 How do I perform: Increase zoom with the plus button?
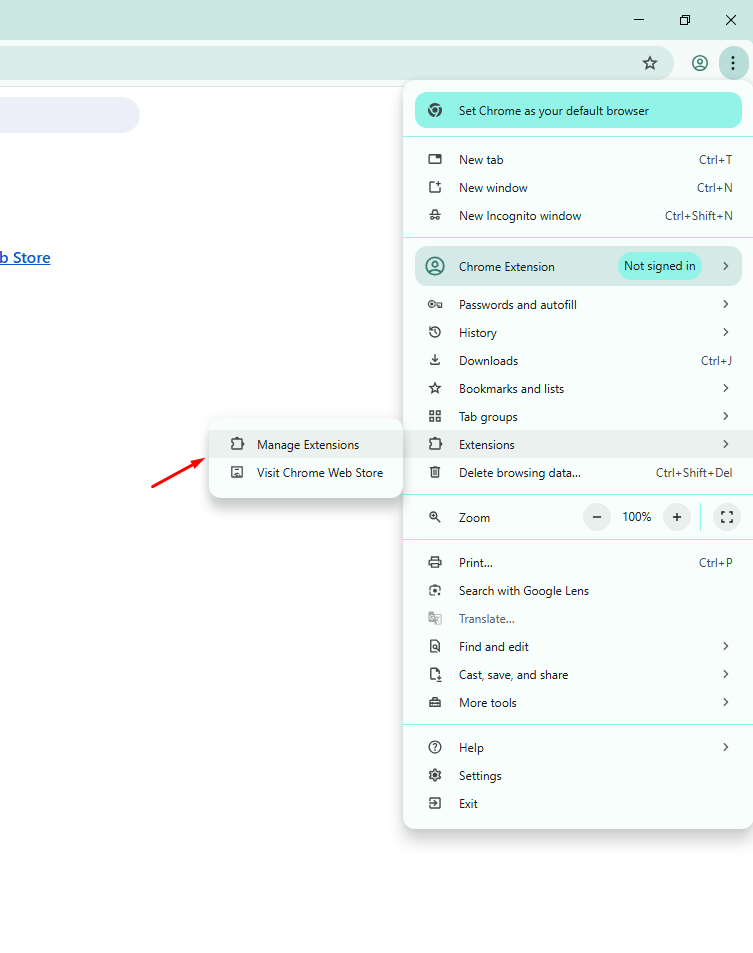click(x=676, y=517)
